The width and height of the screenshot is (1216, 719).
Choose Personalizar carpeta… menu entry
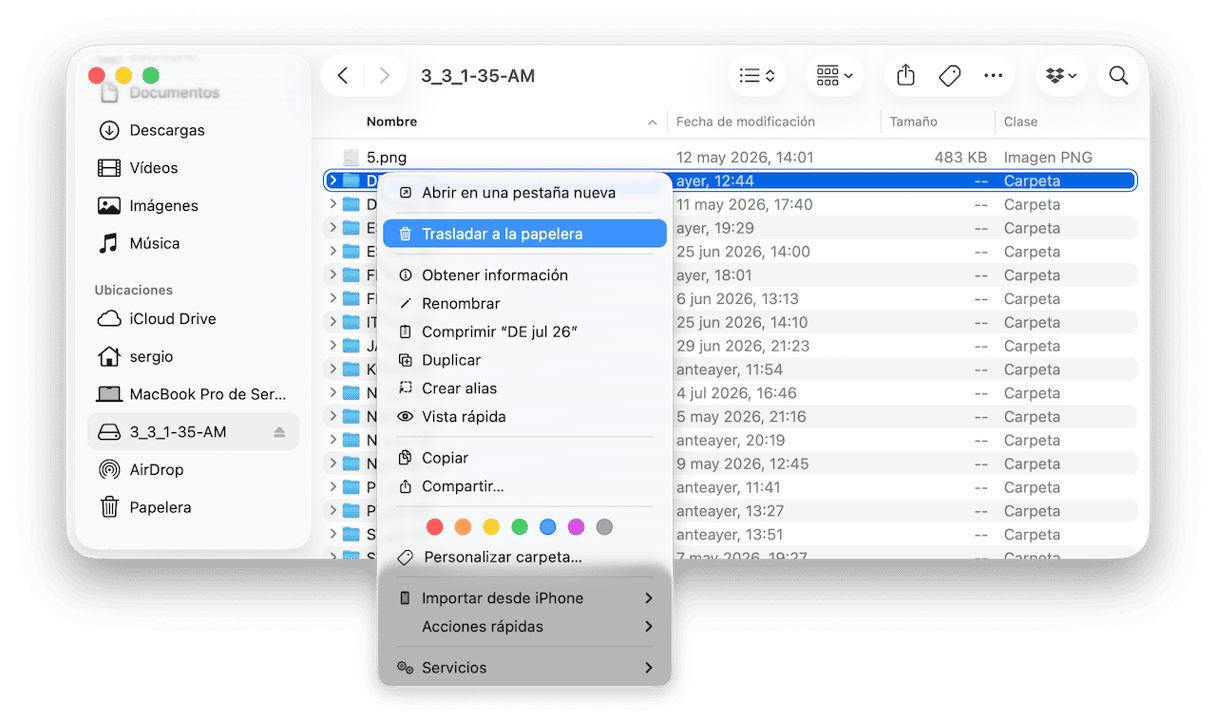pyautogui.click(x=525, y=557)
